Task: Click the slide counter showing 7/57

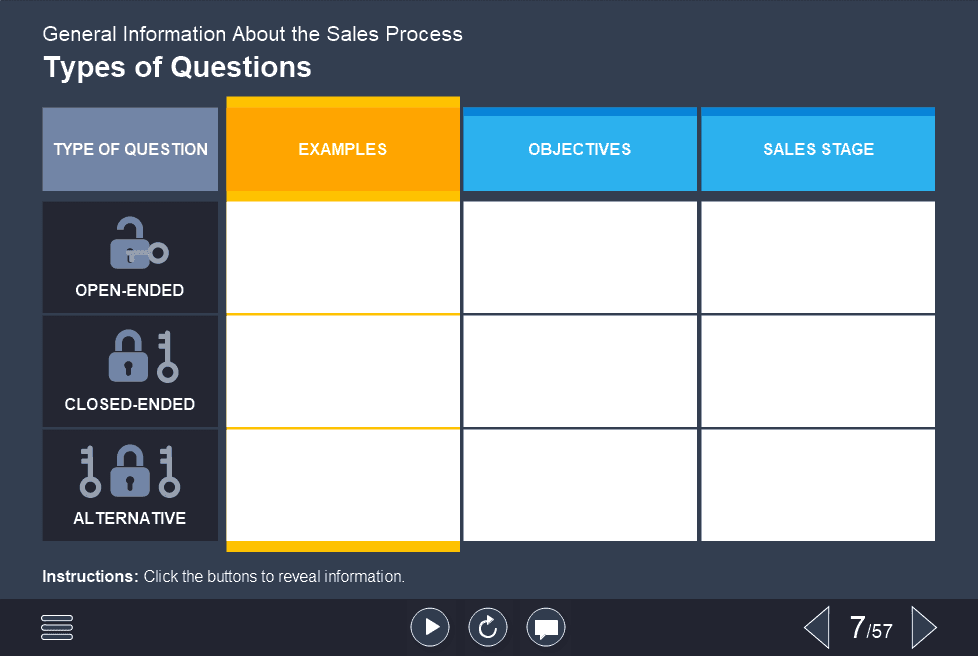Action: click(870, 627)
